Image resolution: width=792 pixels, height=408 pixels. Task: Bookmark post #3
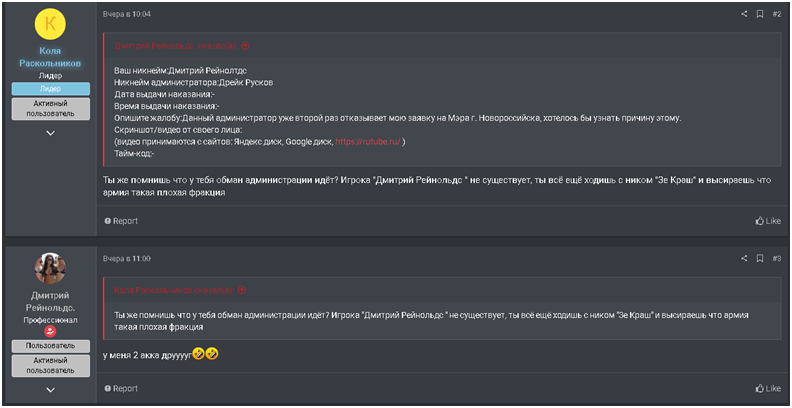(760, 259)
